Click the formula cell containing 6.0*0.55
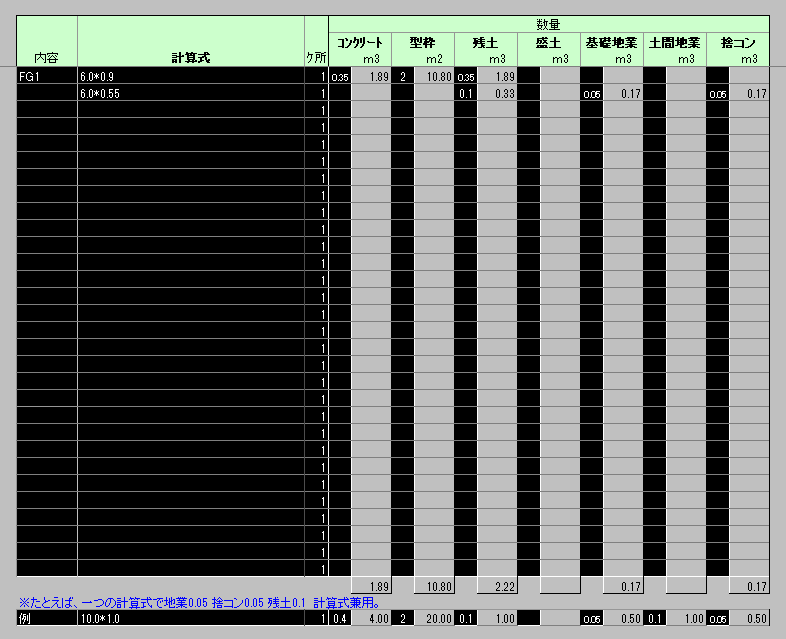The height and width of the screenshot is (639, 786). 190,94
